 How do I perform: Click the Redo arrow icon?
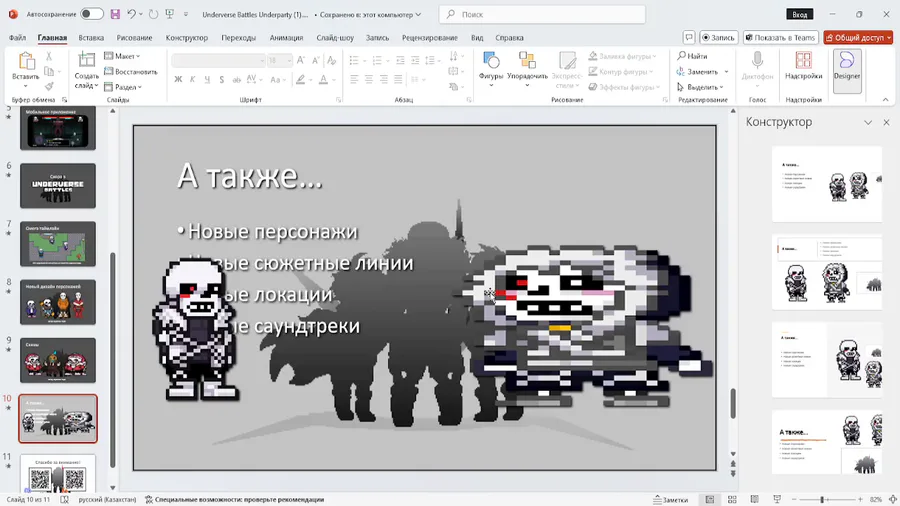pyautogui.click(x=153, y=14)
